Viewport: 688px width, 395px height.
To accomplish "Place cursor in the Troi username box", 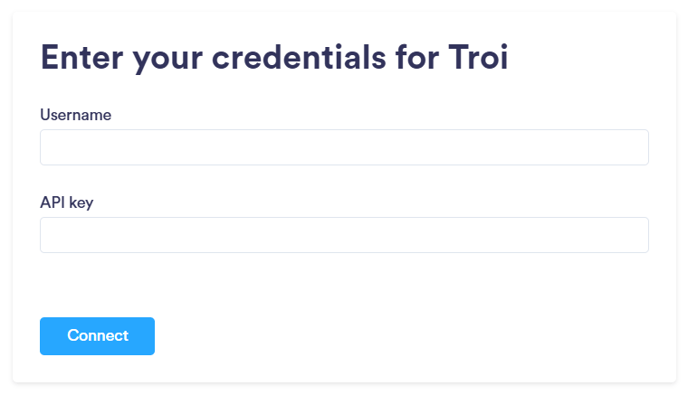I will [344, 147].
